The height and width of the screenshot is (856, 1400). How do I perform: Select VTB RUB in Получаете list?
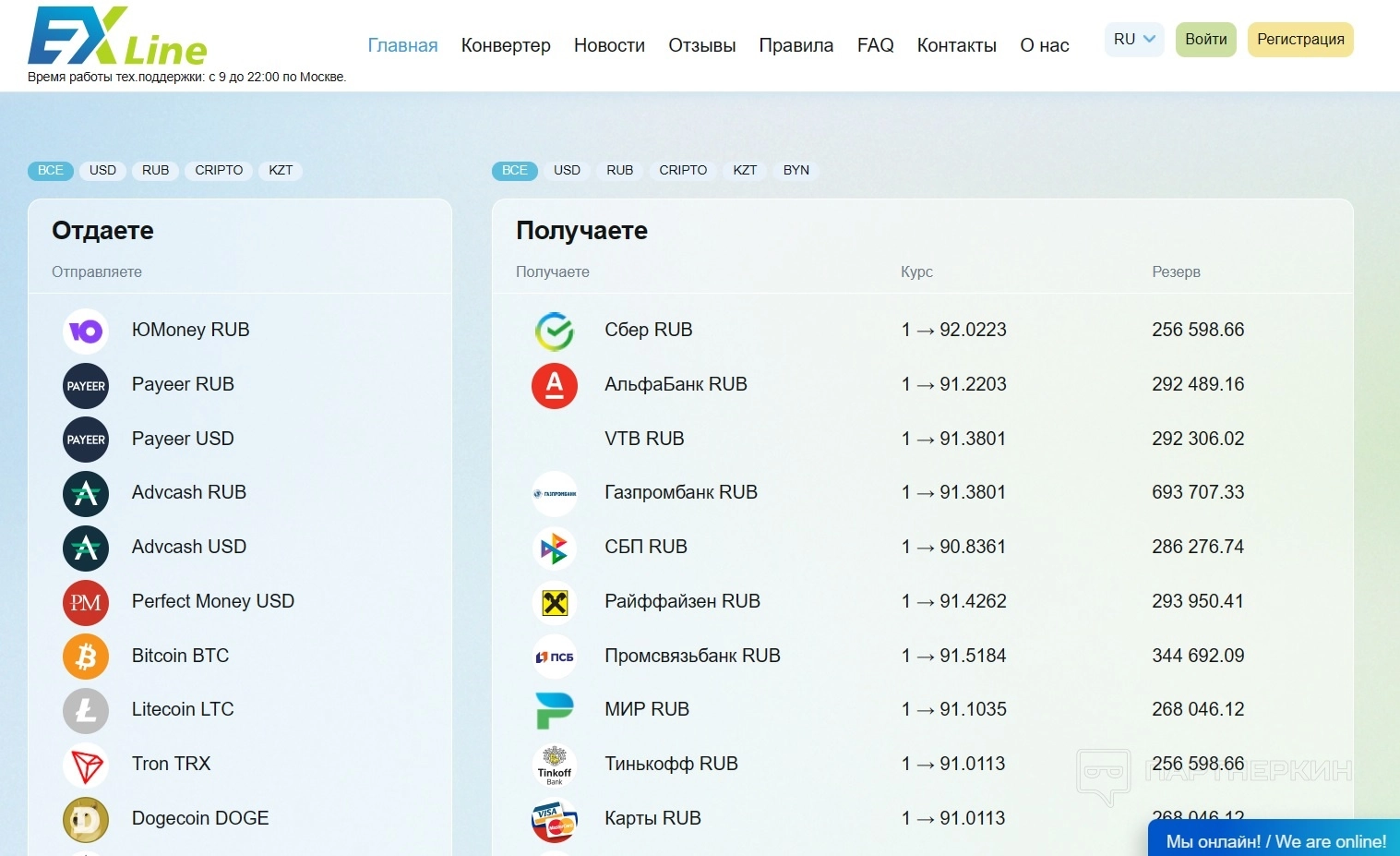(644, 439)
